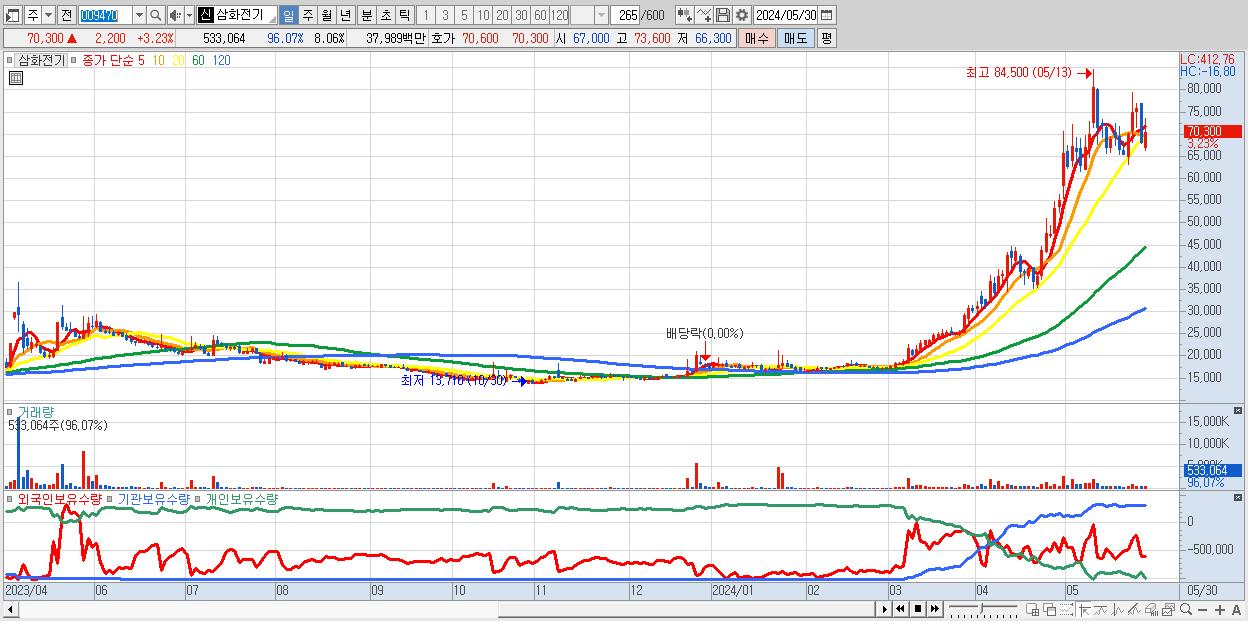
Task: Select interval preset 120 in the toolbar
Action: 559,15
